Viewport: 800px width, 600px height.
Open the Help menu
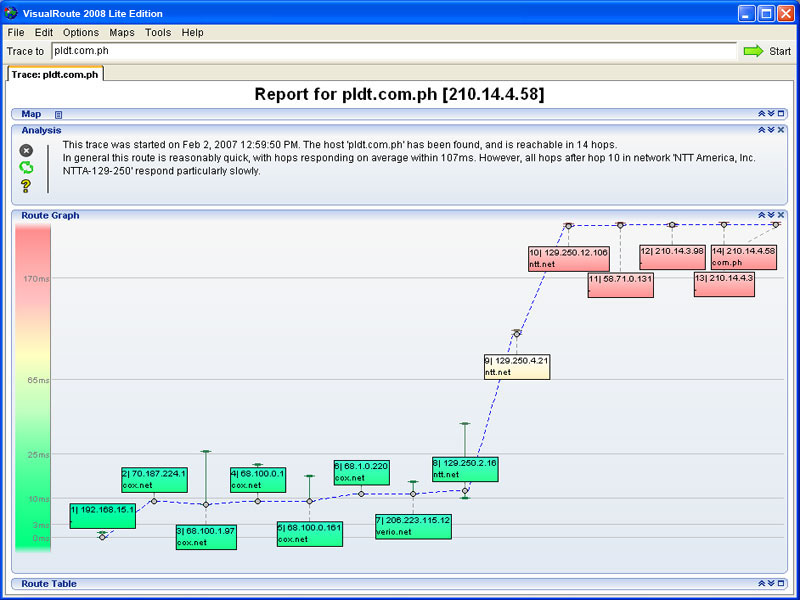(x=192, y=33)
